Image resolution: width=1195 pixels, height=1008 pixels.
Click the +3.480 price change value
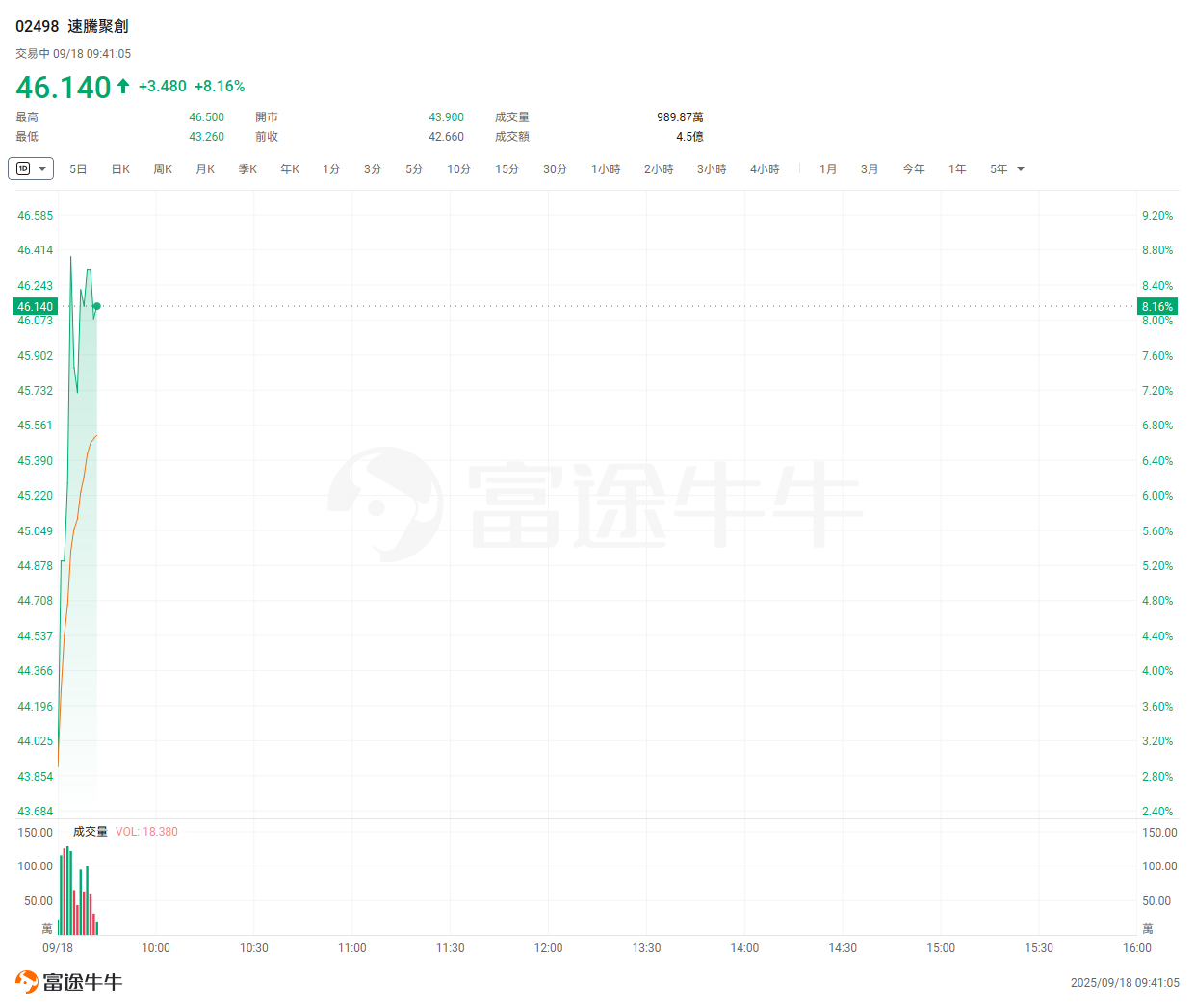163,87
